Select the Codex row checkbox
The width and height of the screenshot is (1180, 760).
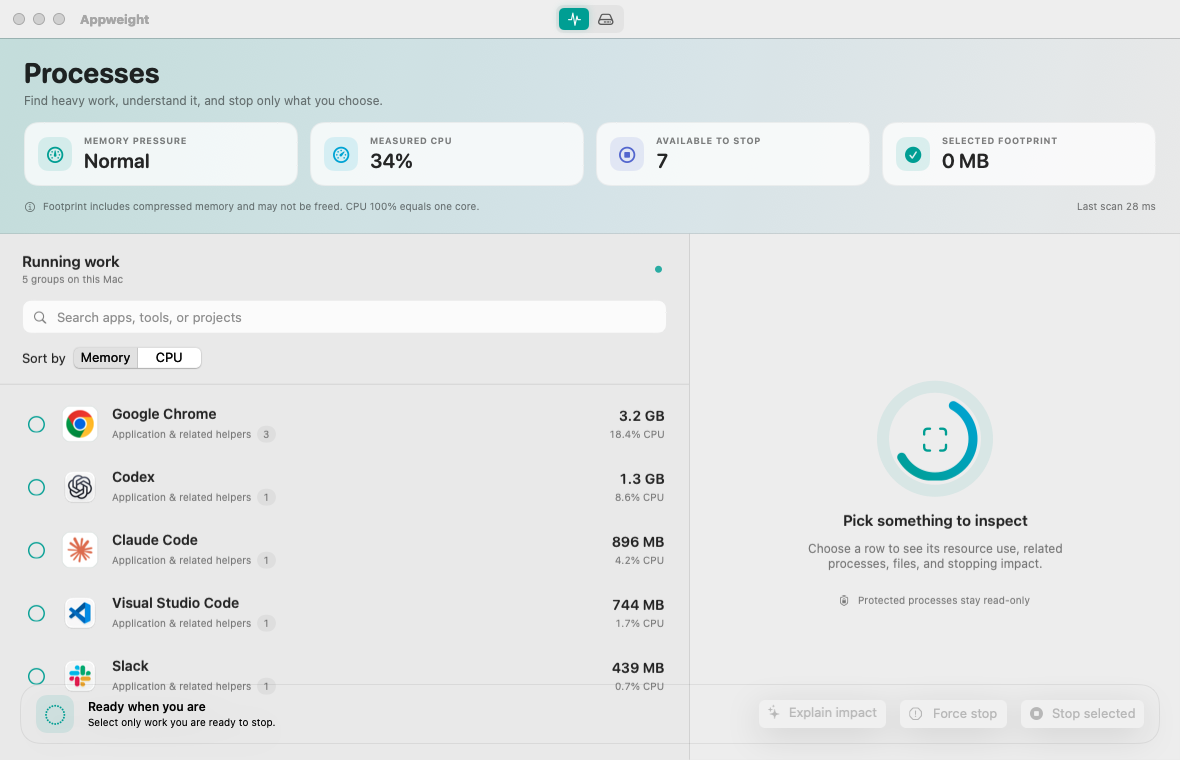tap(36, 488)
